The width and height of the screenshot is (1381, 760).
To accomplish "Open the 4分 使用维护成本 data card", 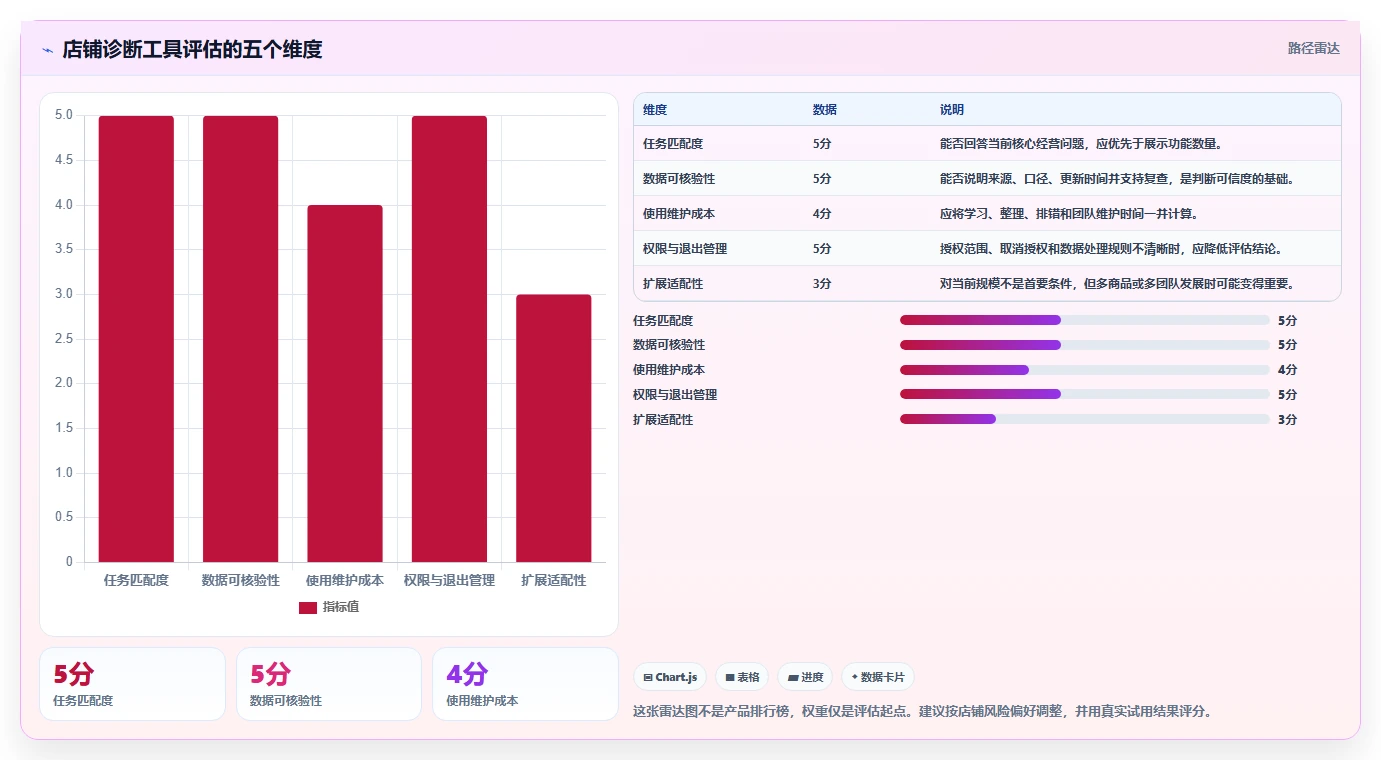I will click(x=525, y=684).
